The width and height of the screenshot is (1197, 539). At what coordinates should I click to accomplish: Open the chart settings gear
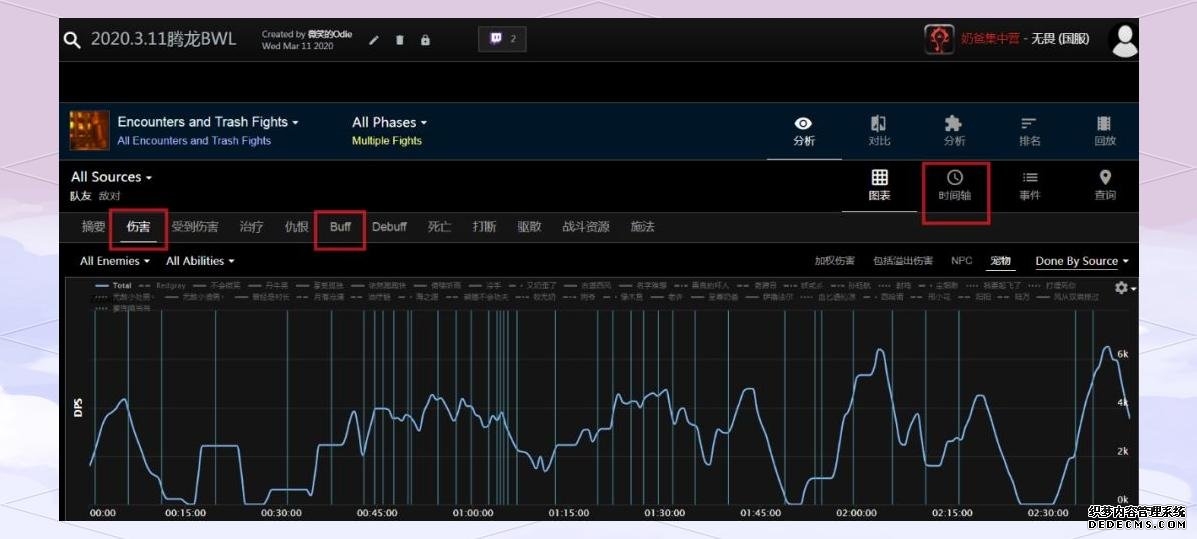(1122, 288)
